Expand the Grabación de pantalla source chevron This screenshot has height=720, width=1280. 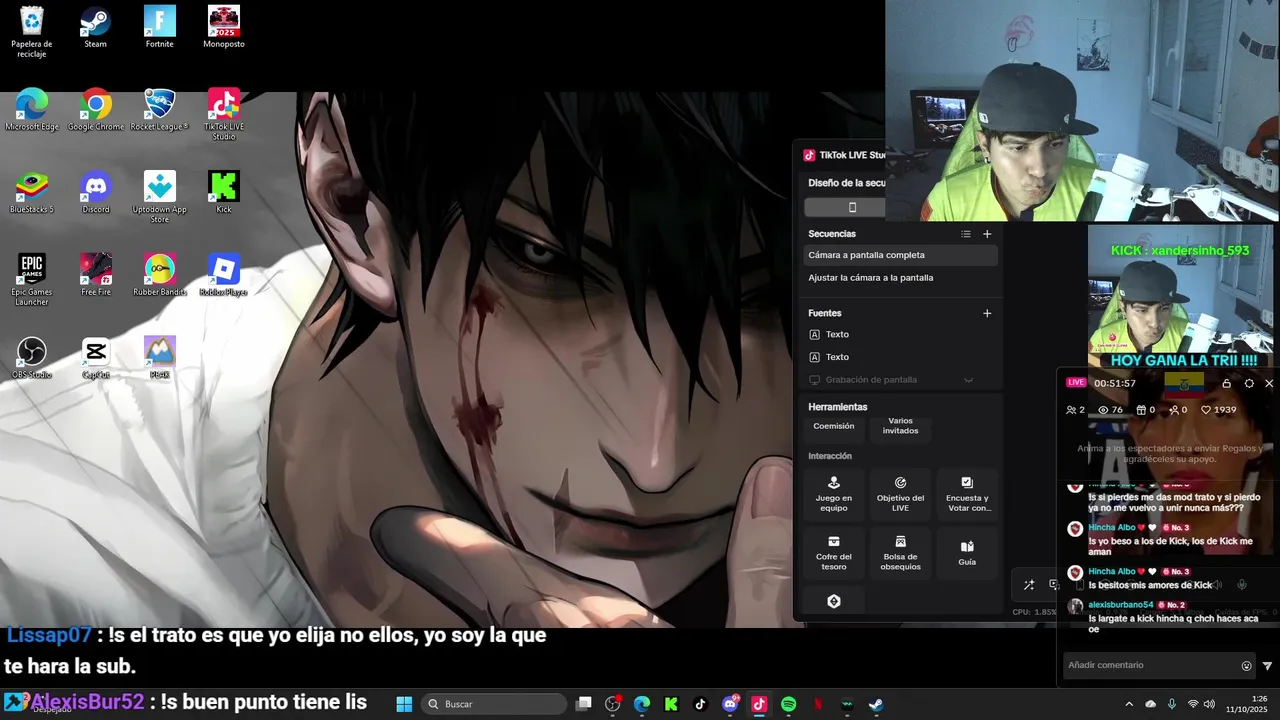[968, 380]
